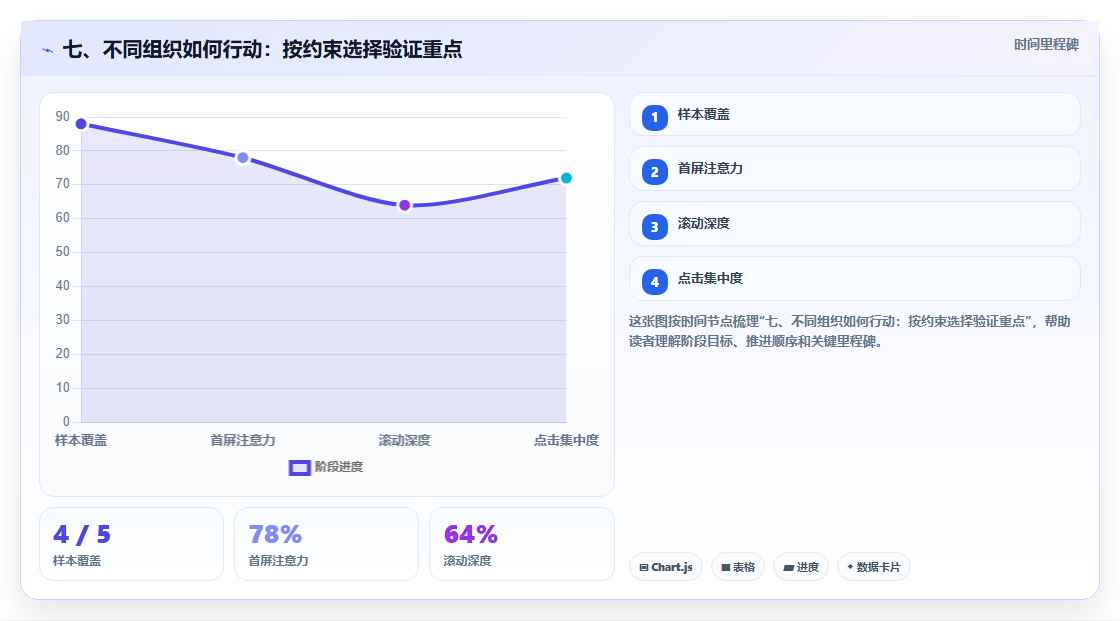Click the y-axis value 0
Viewport: 1120px width, 621px height.
[66, 422]
